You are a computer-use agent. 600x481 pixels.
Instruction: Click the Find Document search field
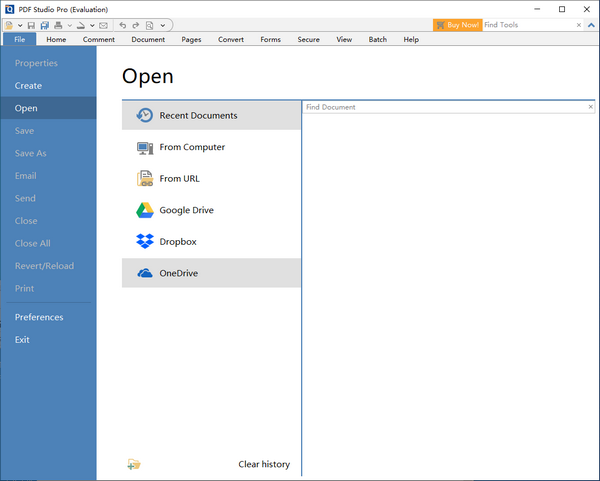443,107
